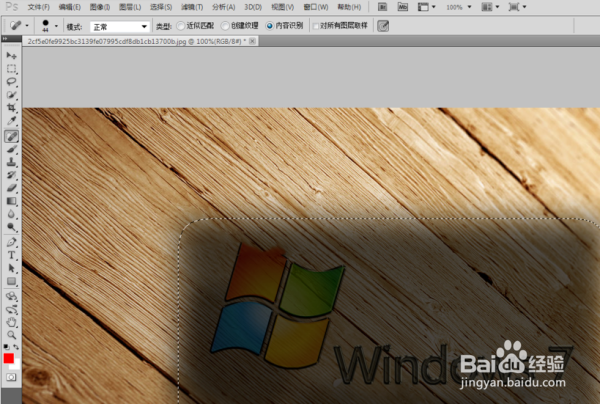Select the Spot Healing Brush tool

(x=11, y=136)
